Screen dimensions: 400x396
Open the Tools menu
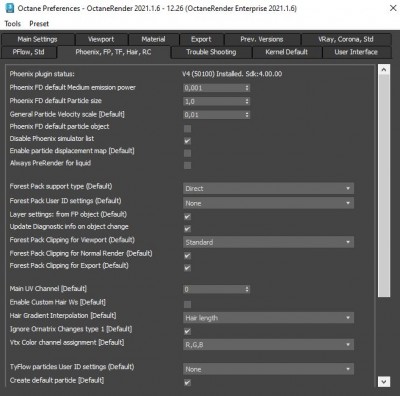point(12,24)
